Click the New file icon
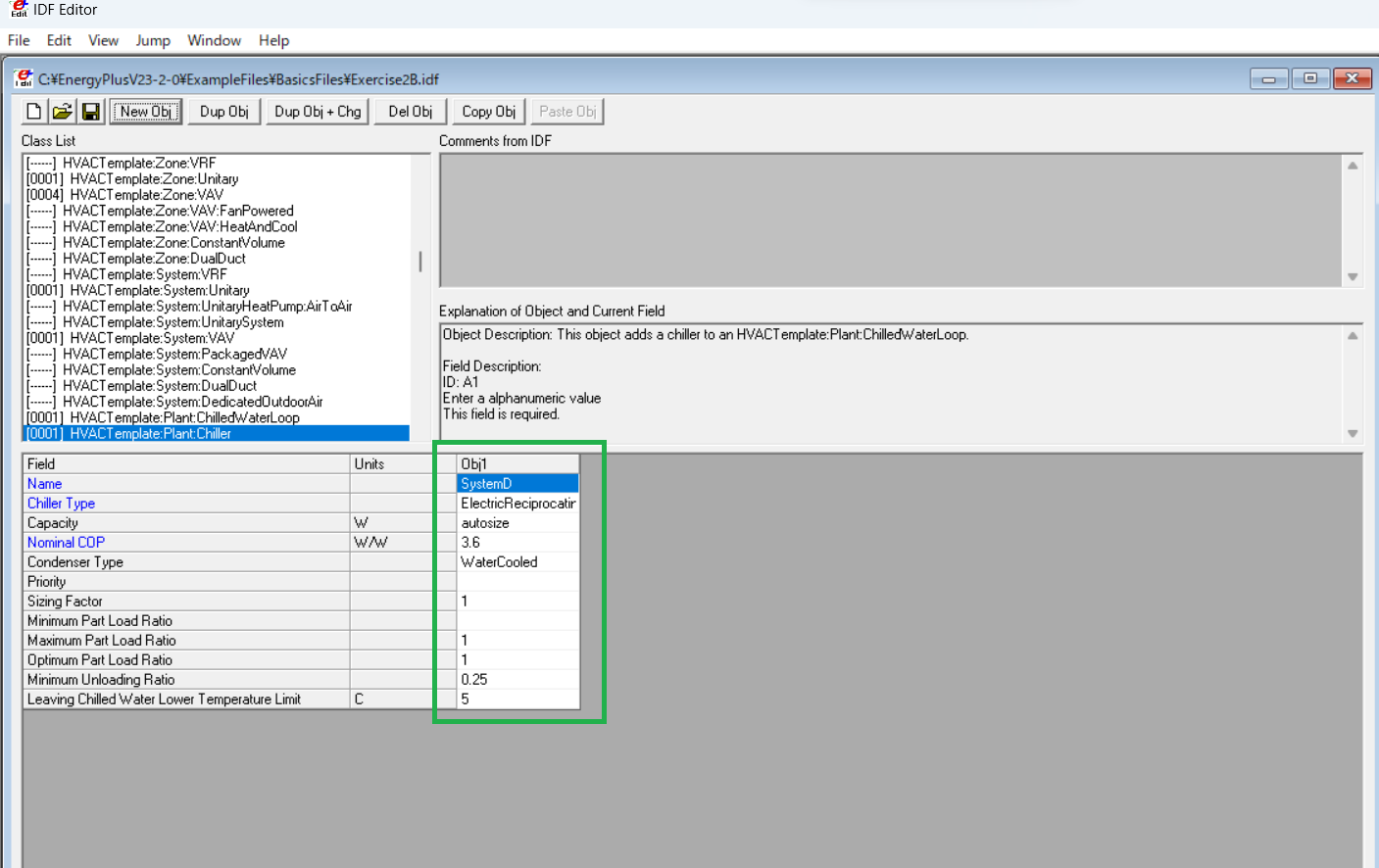1379x868 pixels. [33, 112]
